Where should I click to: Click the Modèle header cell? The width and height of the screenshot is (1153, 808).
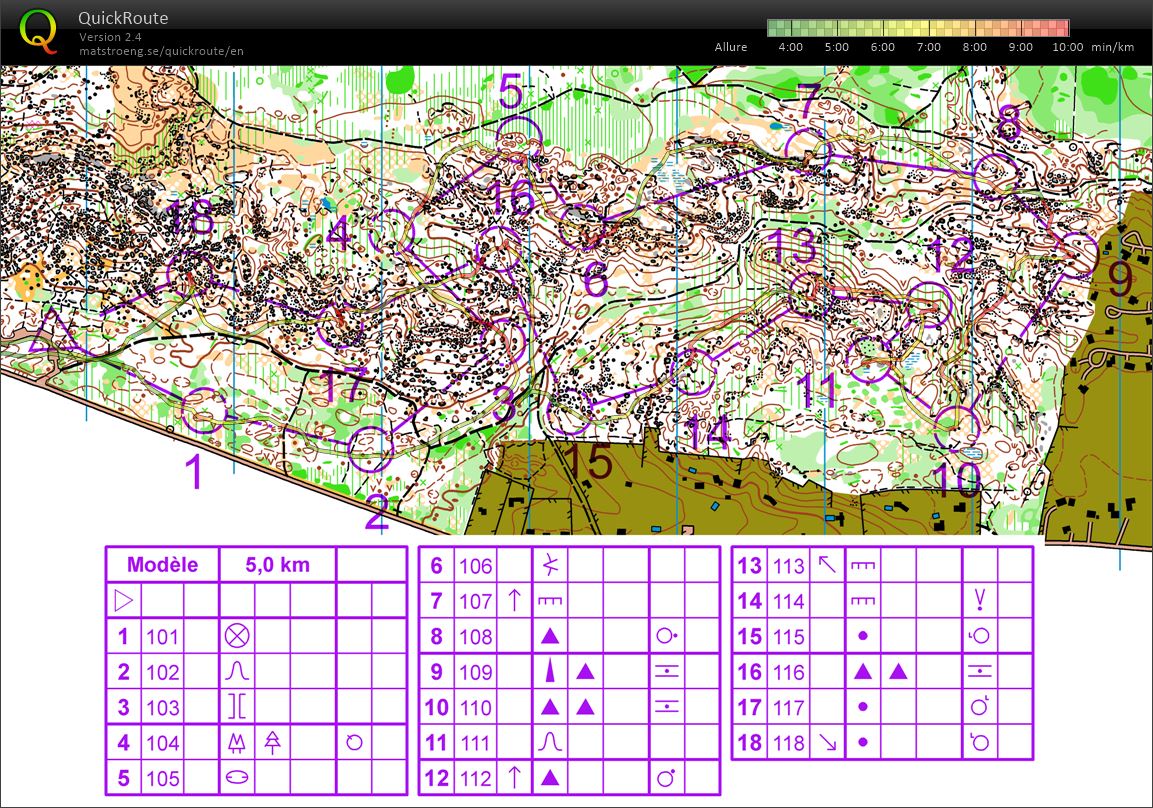(x=162, y=565)
